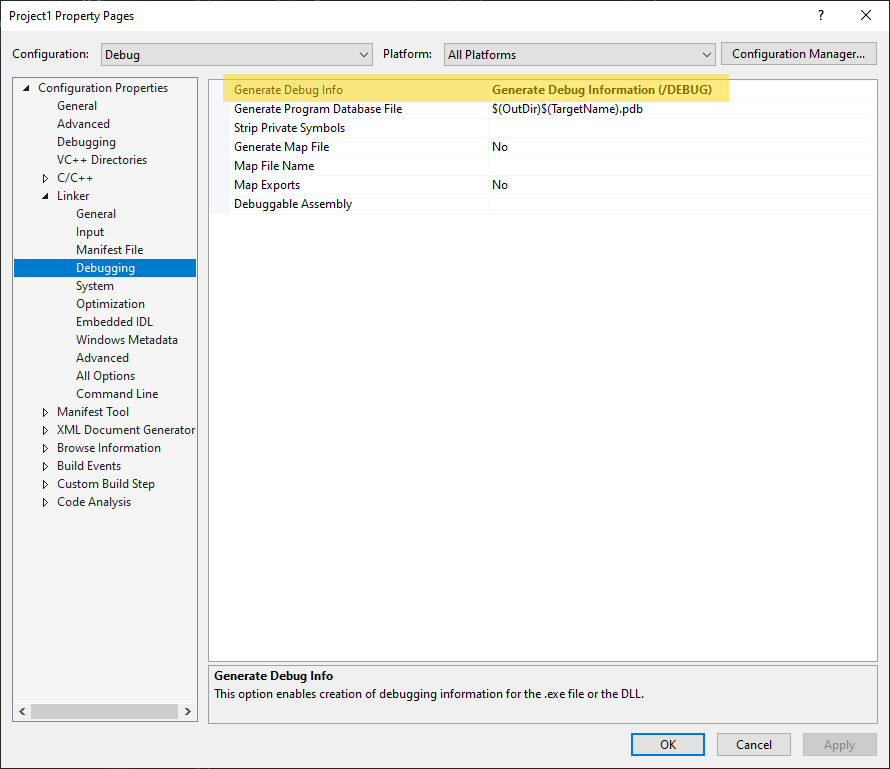Expand the C/C++ tree node
Viewport: 890px width, 769px height.
[45, 178]
